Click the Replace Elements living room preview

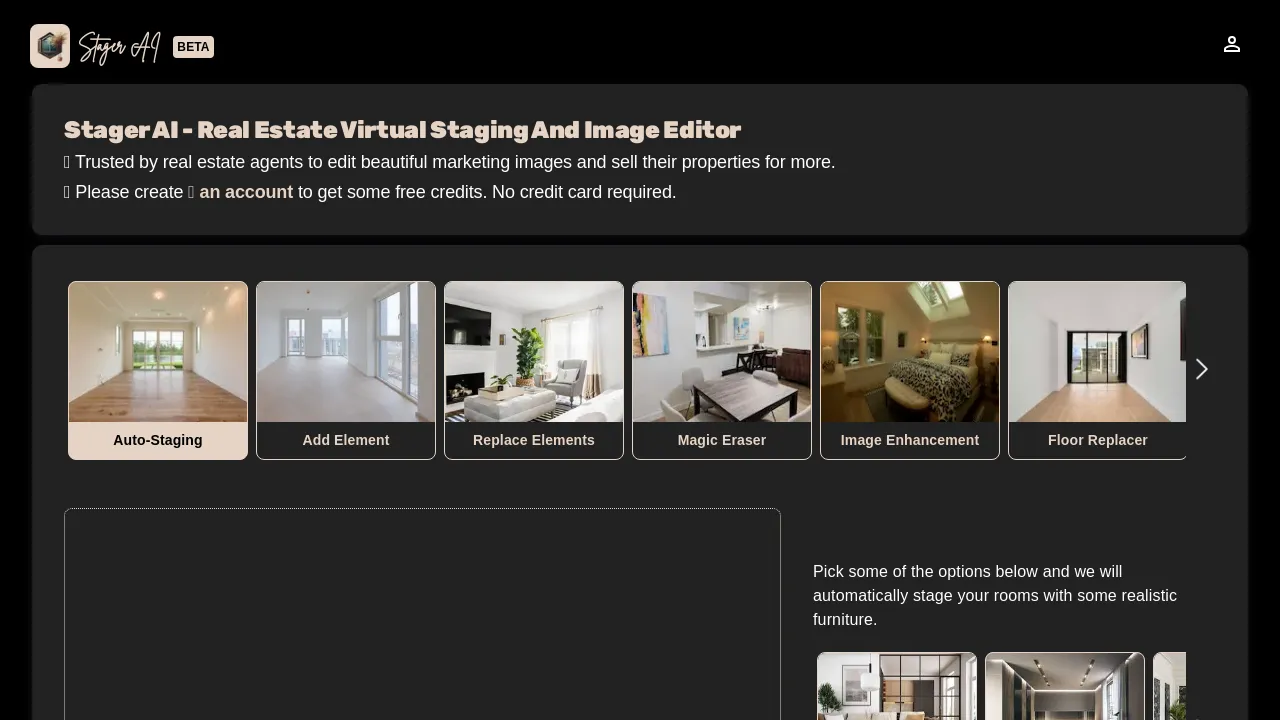click(533, 352)
